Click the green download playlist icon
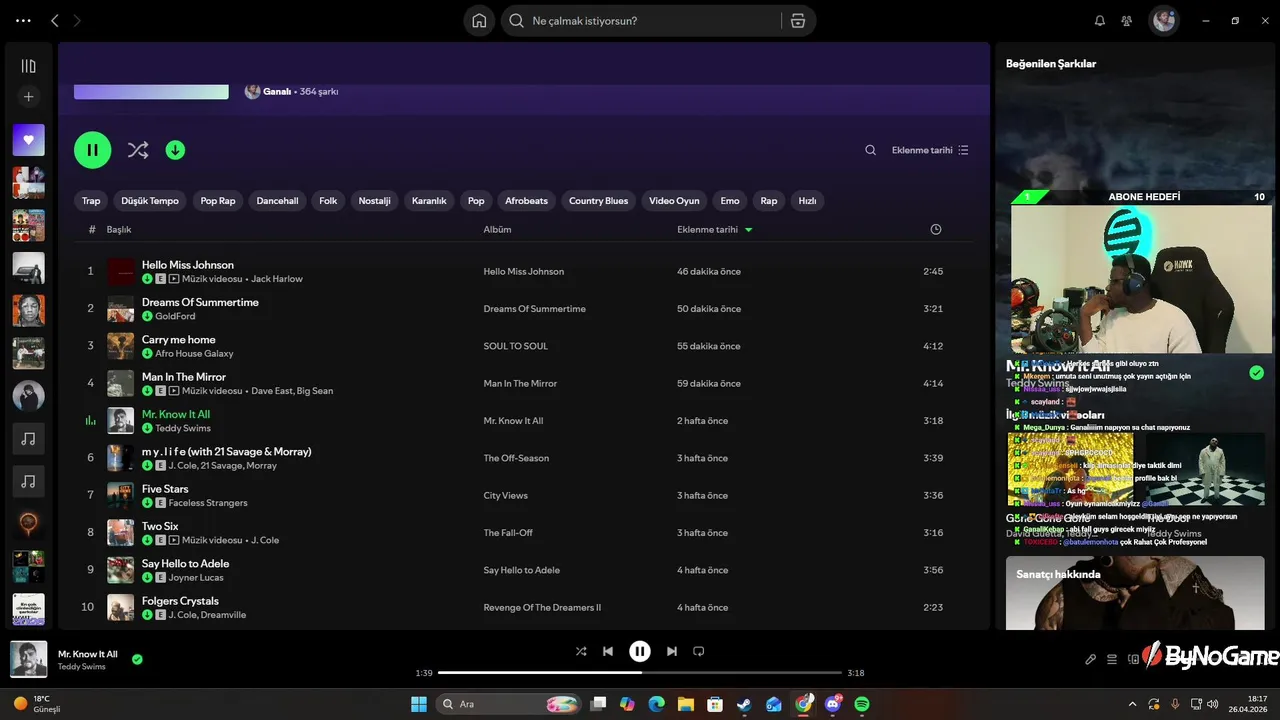This screenshot has height=720, width=1280. pos(175,150)
